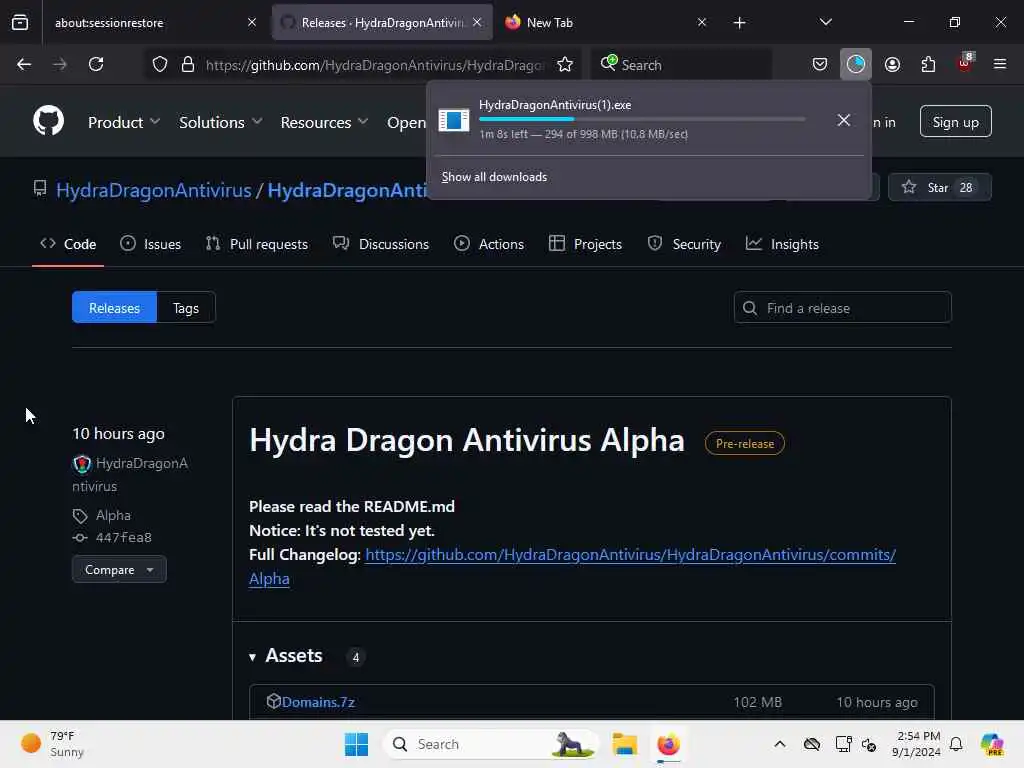The image size is (1024, 768).
Task: Click the Windows taskbar Search box
Action: 491,744
